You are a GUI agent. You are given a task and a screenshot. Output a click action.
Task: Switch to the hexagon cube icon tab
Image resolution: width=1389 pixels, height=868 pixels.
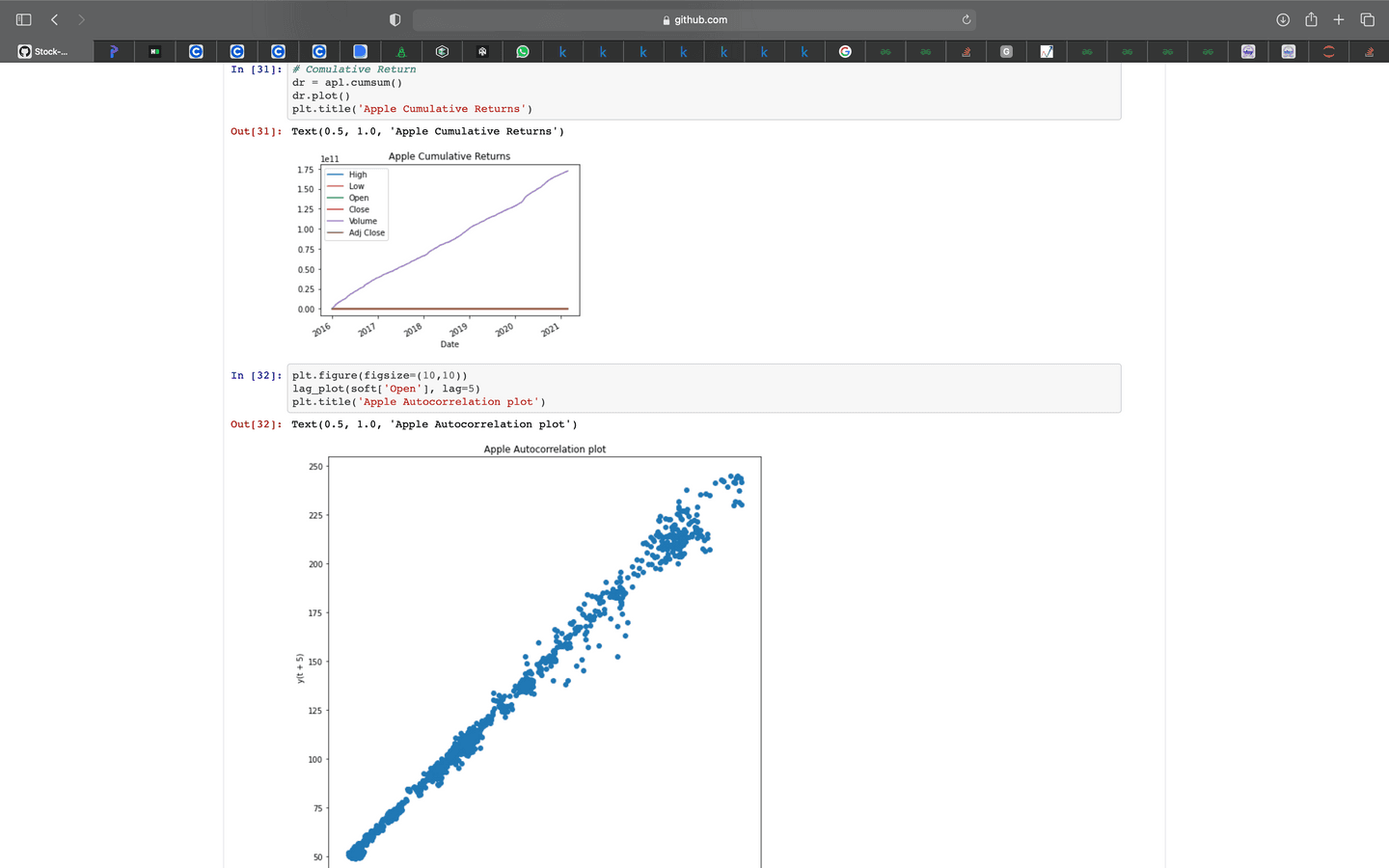tap(442, 51)
